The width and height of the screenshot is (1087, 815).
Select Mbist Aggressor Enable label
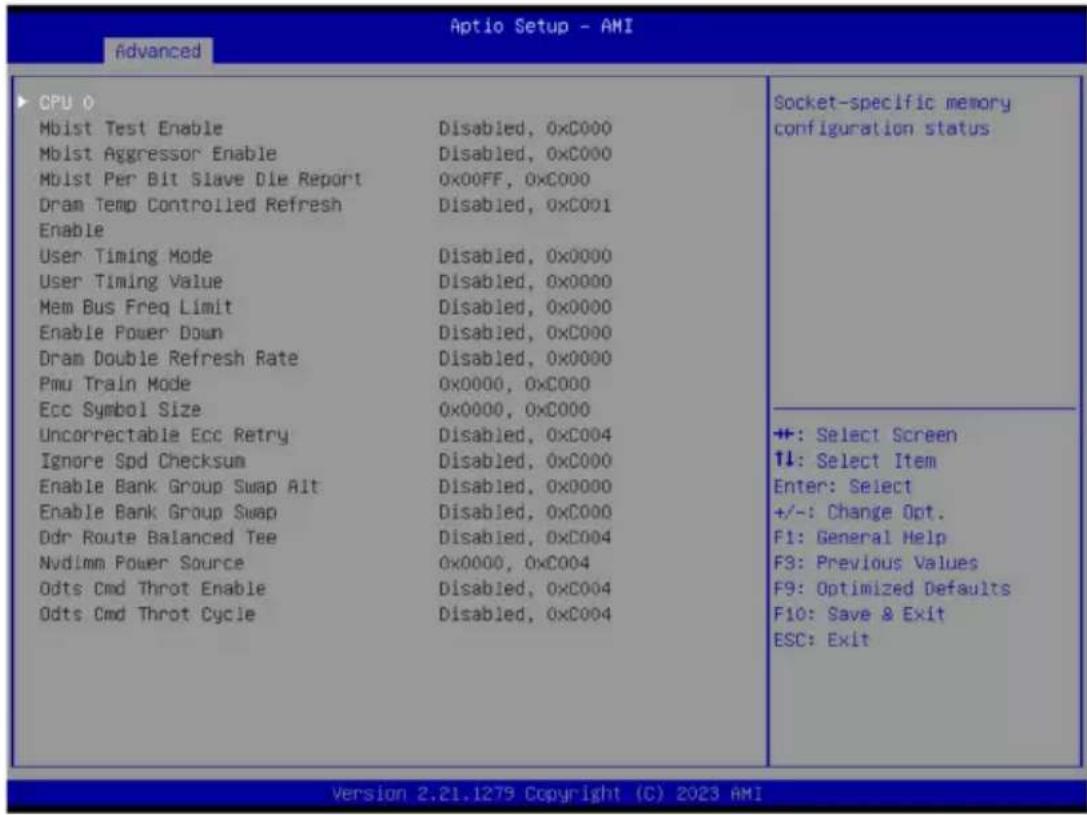point(158,154)
